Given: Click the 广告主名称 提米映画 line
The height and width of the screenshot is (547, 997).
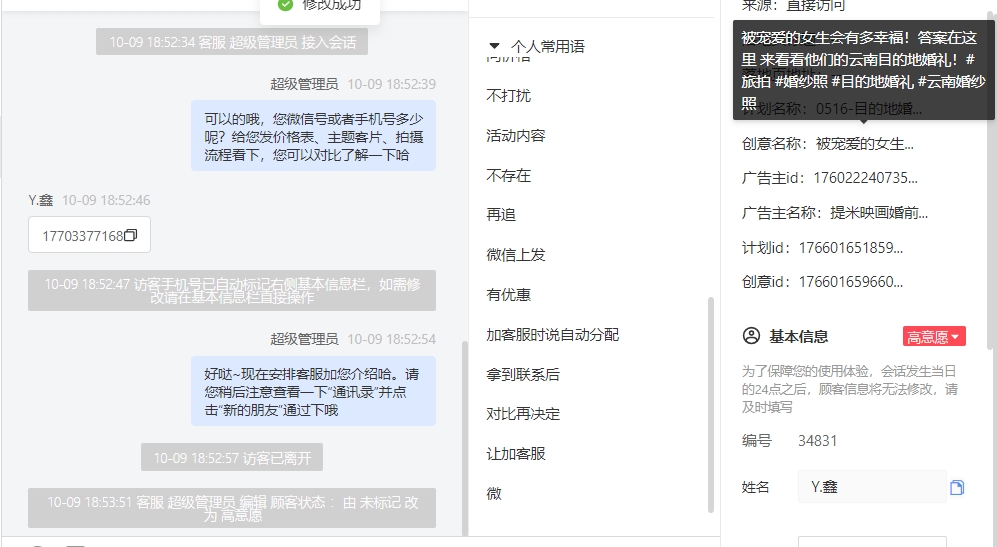Looking at the screenshot, I should 834,212.
